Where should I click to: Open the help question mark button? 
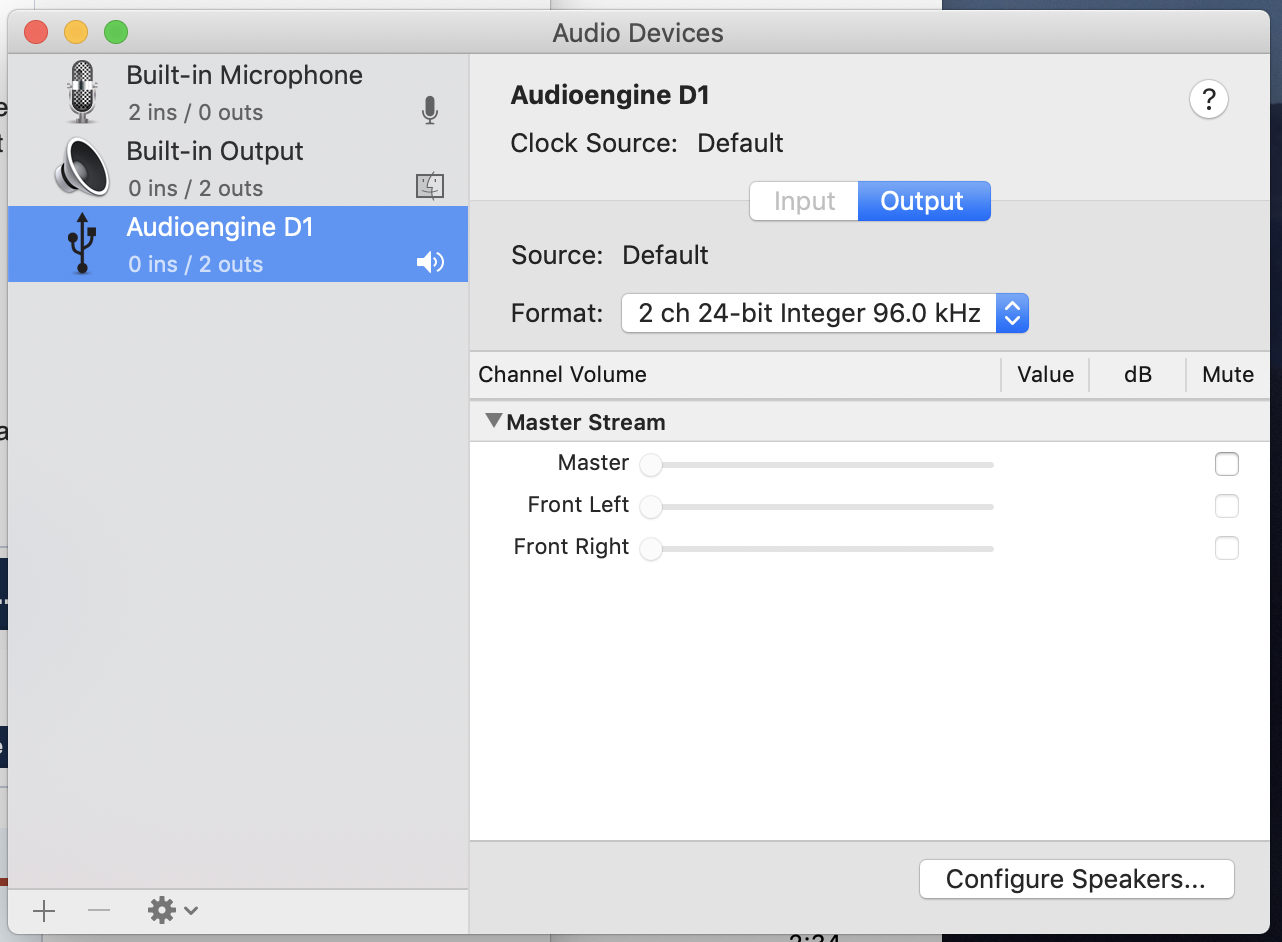[x=1208, y=100]
